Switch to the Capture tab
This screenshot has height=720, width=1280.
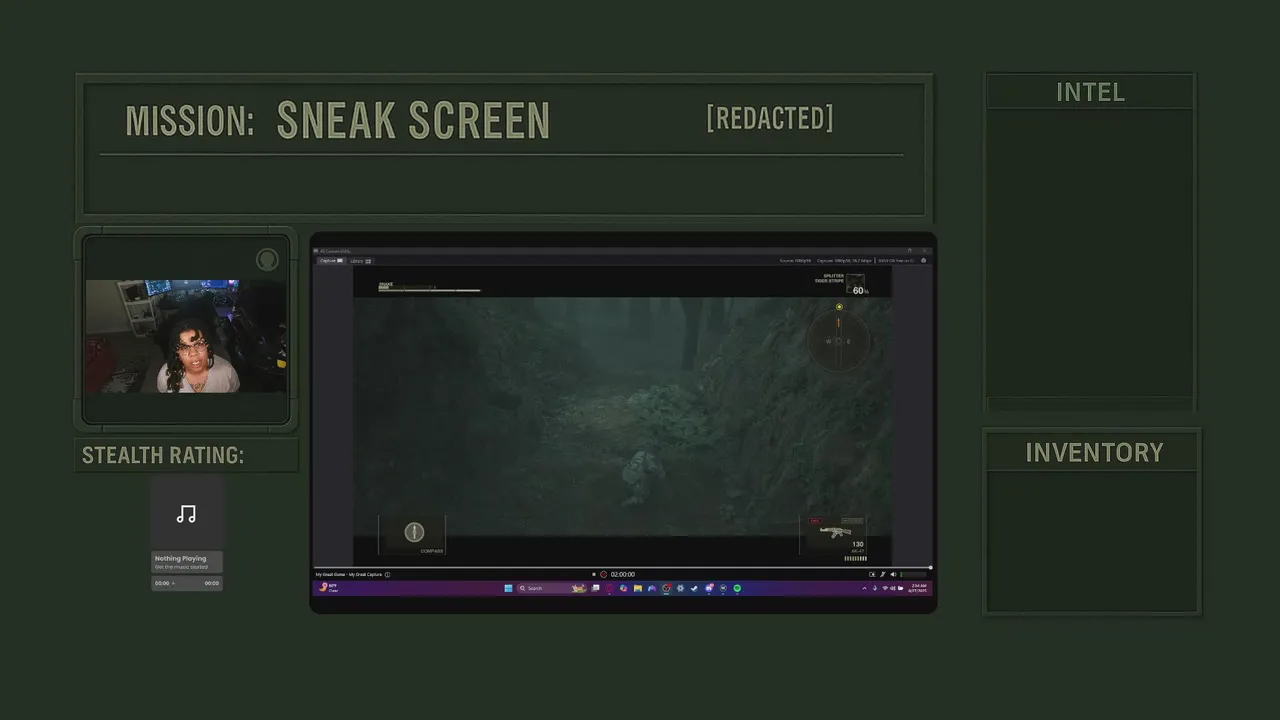(x=330, y=261)
